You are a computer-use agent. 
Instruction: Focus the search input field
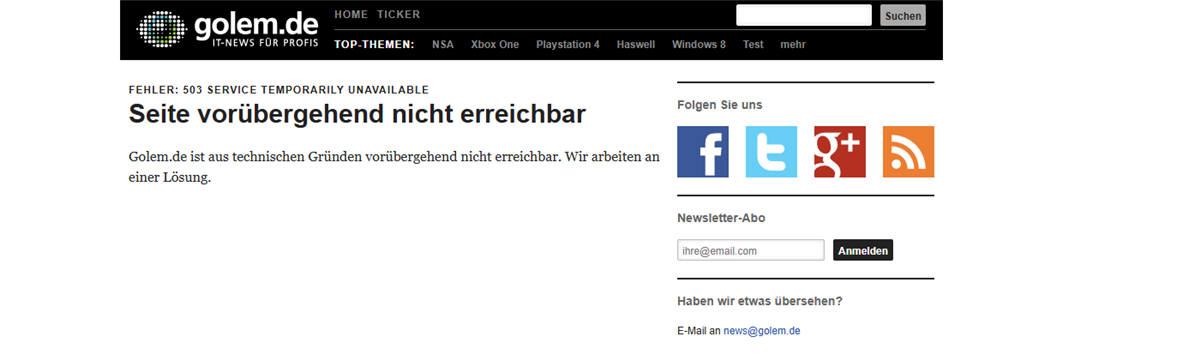[804, 15]
